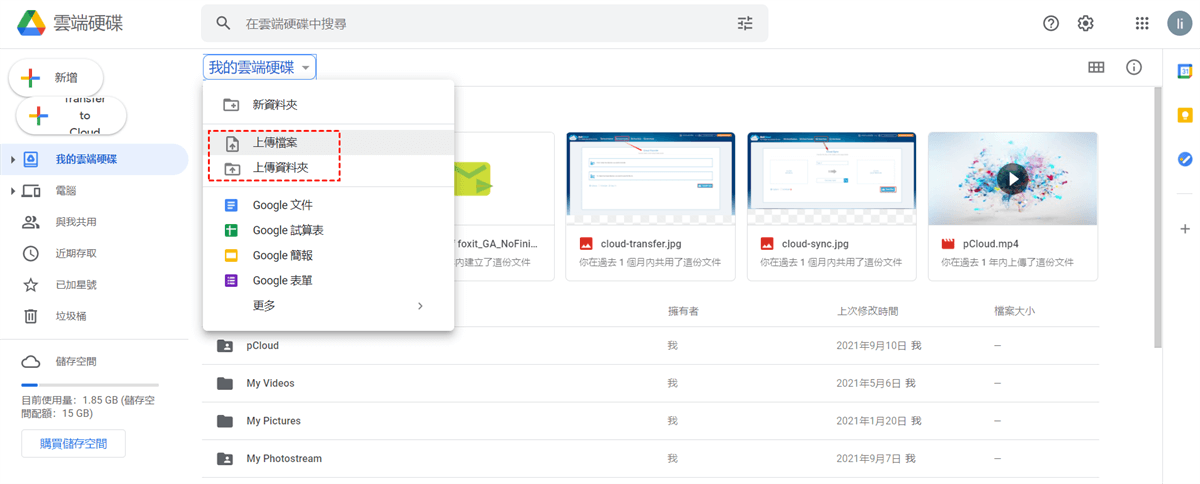This screenshot has width=1200, height=484.
Task: Expand 我的雲端硬碟 tree in sidebar
Action: pos(12,159)
